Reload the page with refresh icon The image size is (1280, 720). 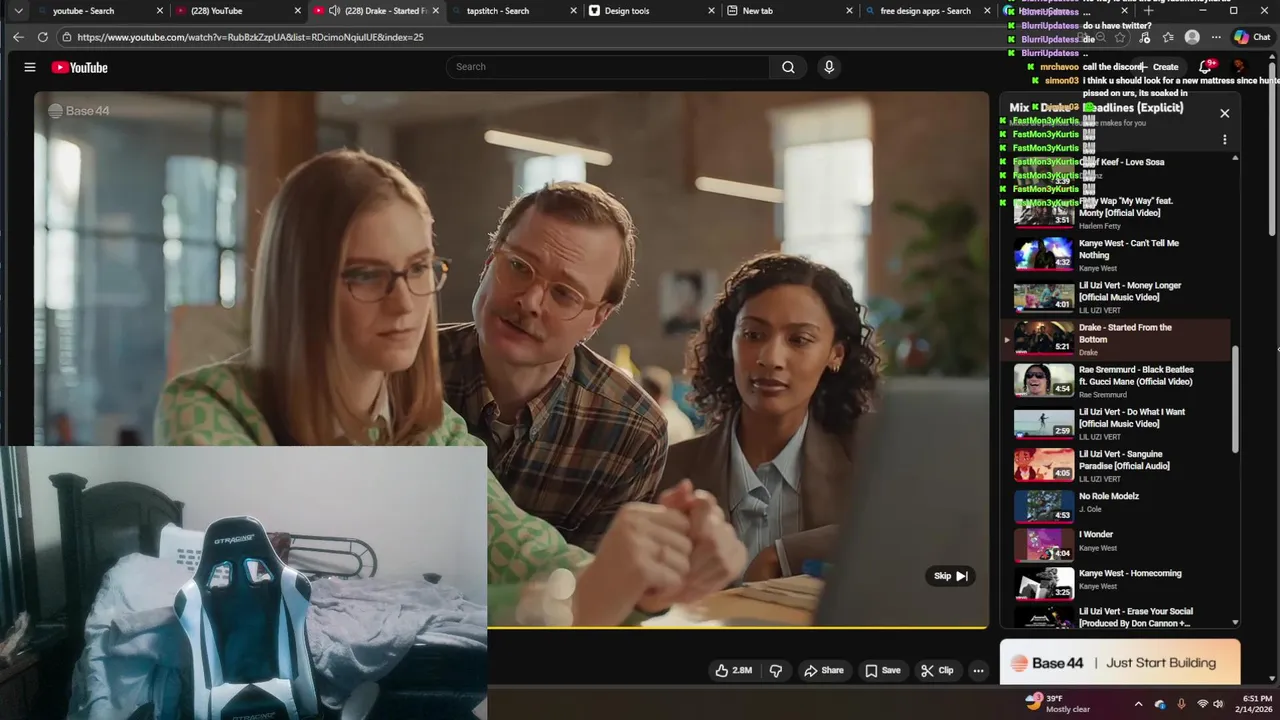click(x=42, y=37)
